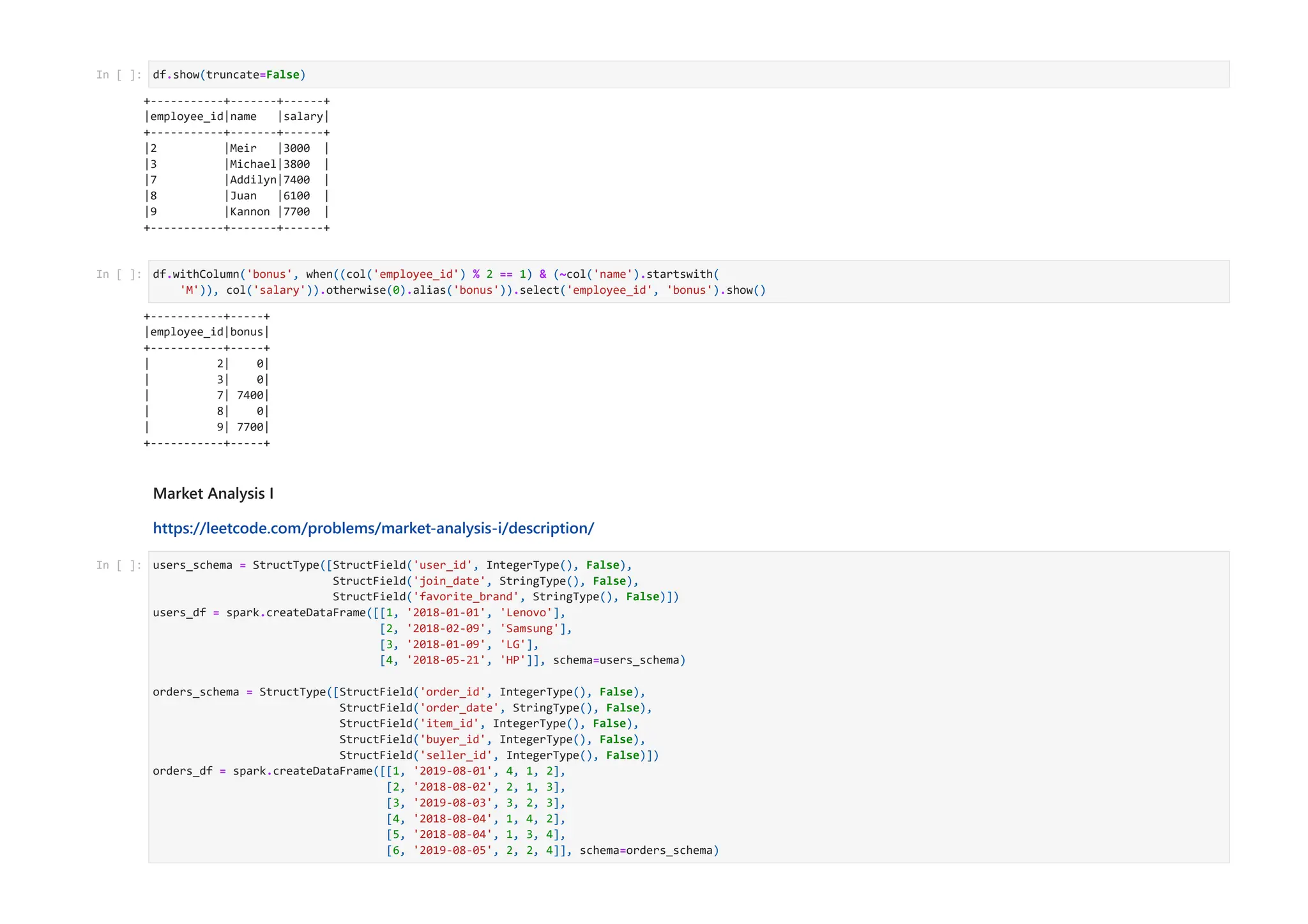Viewport: 1308px width, 924px height.
Task: Select the 'Juan' row salary 6100
Action: [297, 196]
